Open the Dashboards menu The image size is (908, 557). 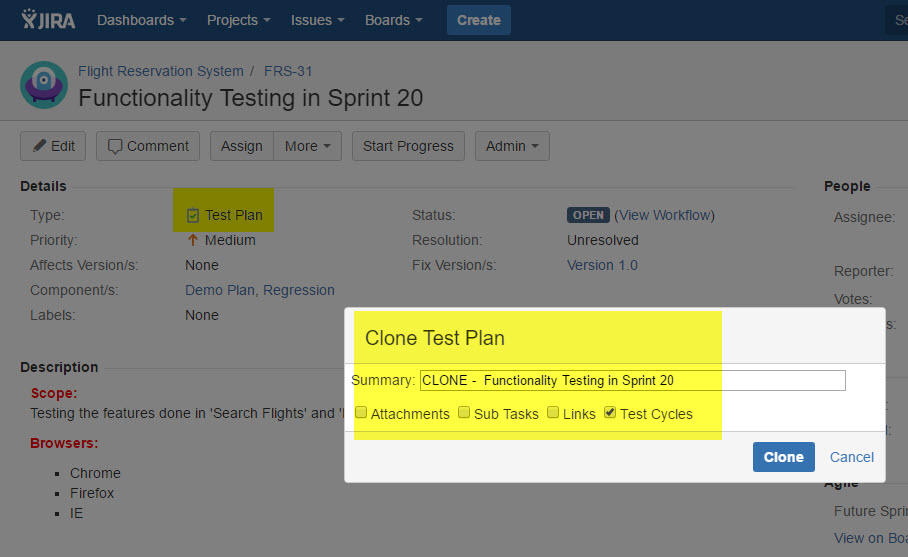click(x=141, y=20)
